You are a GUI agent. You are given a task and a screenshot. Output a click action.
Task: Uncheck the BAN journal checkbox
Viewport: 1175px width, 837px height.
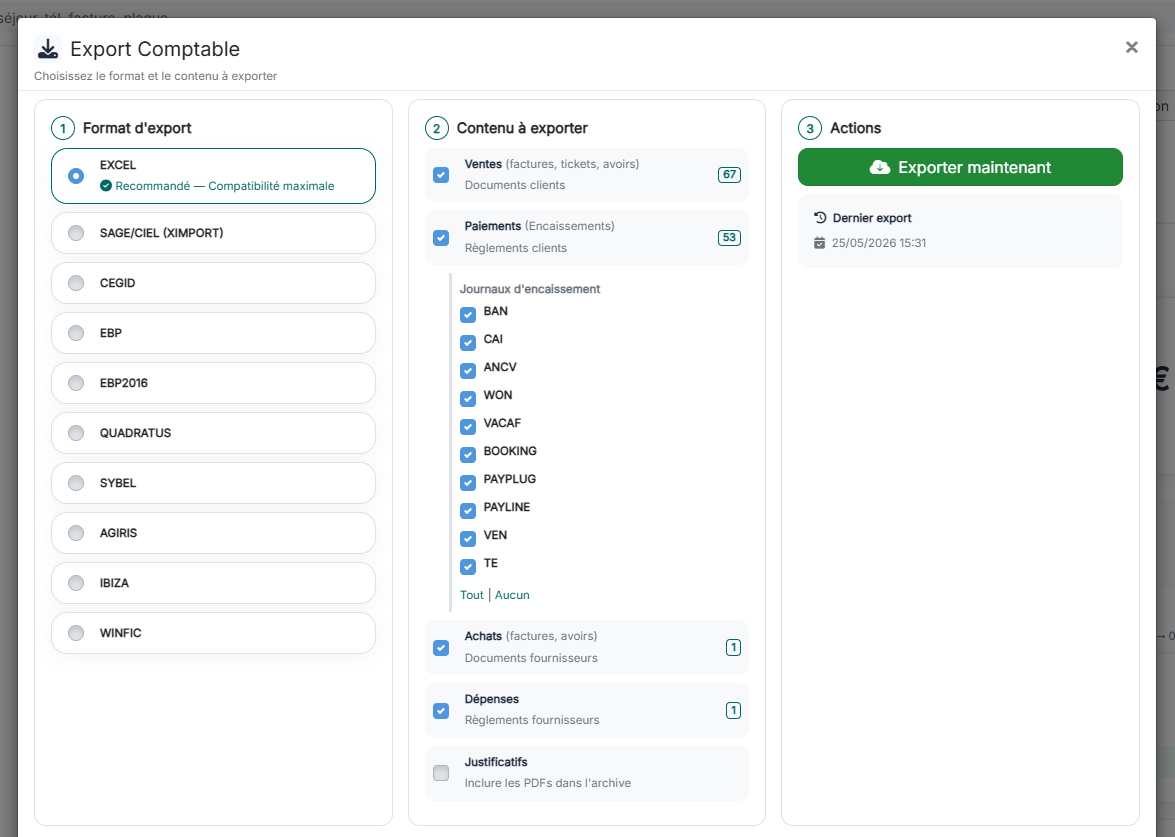(x=468, y=315)
